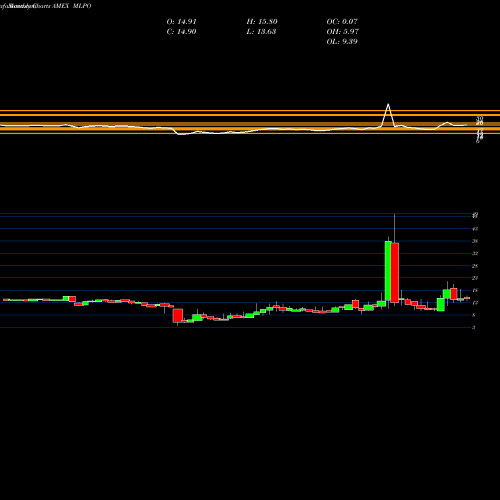Click the tall green spike candlestick
Screen dimensions: 500x500
(388, 270)
